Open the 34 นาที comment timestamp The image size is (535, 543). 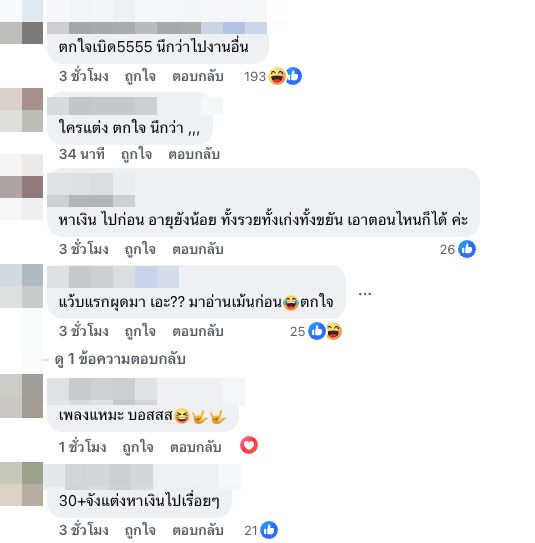82,154
